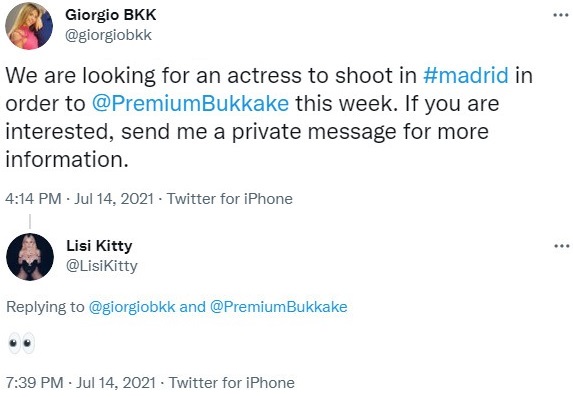Click the 4:14 PM timestamp

33,199
